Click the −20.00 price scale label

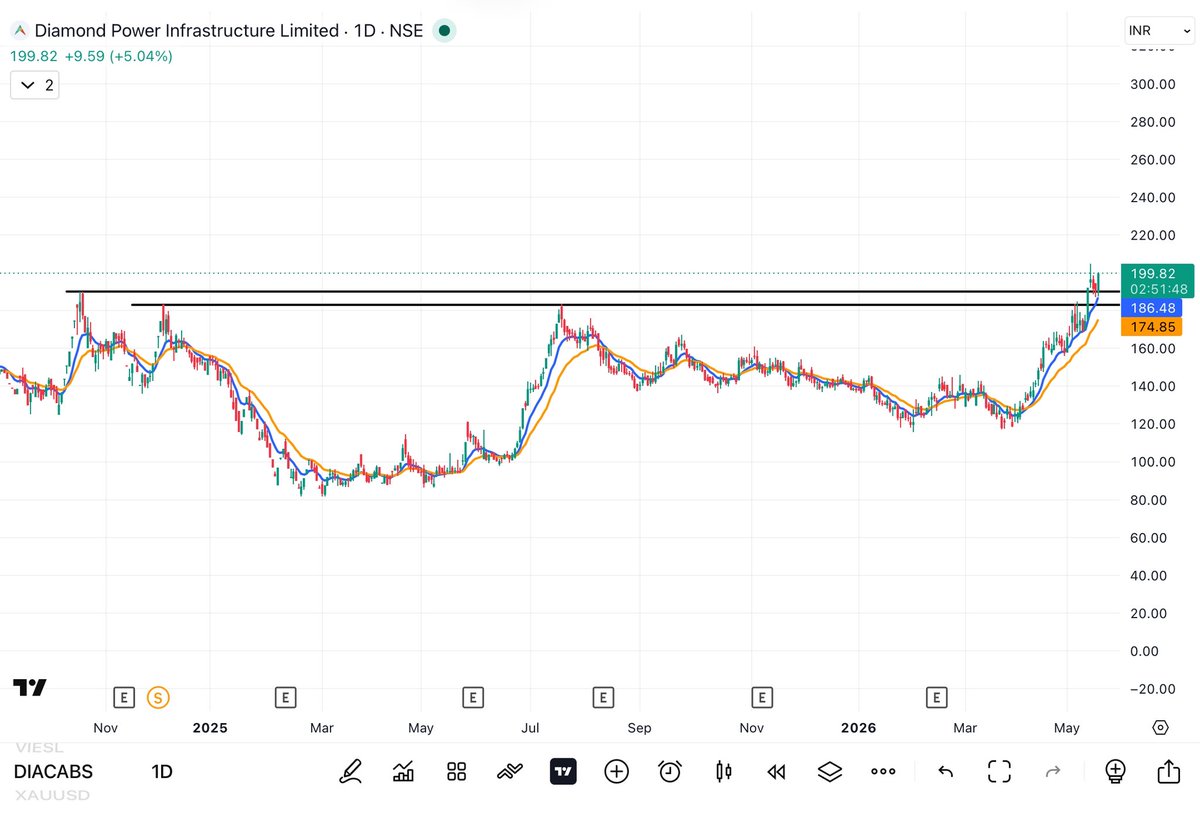point(1152,689)
